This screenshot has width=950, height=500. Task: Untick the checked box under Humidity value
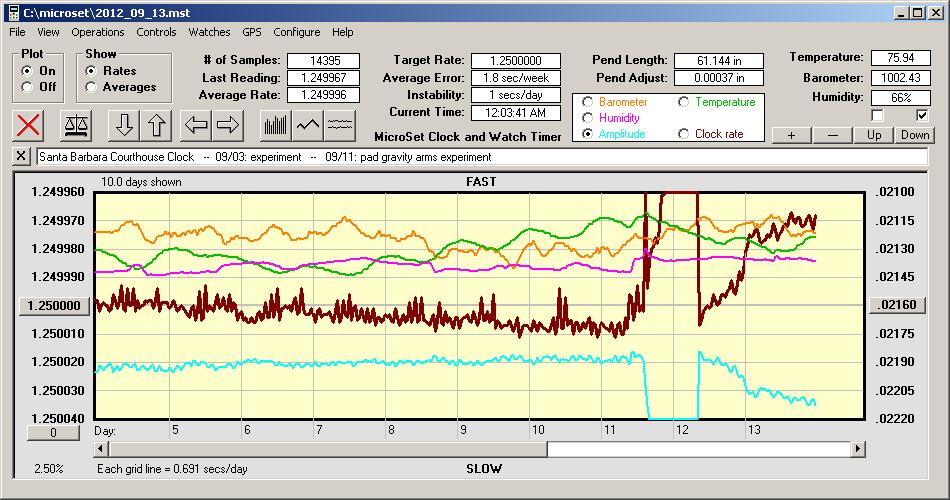[x=922, y=115]
